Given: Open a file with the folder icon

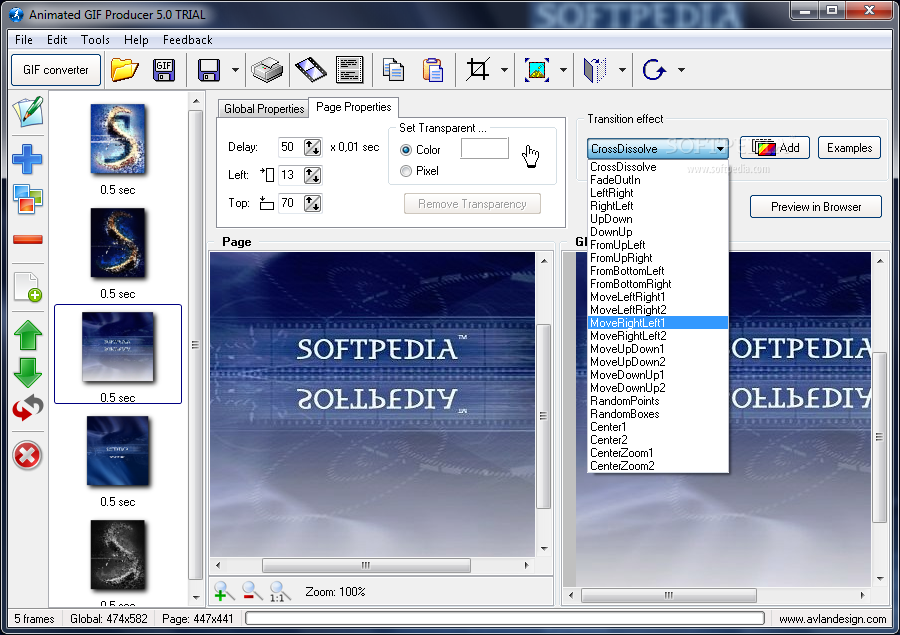Looking at the screenshot, I should click(125, 70).
